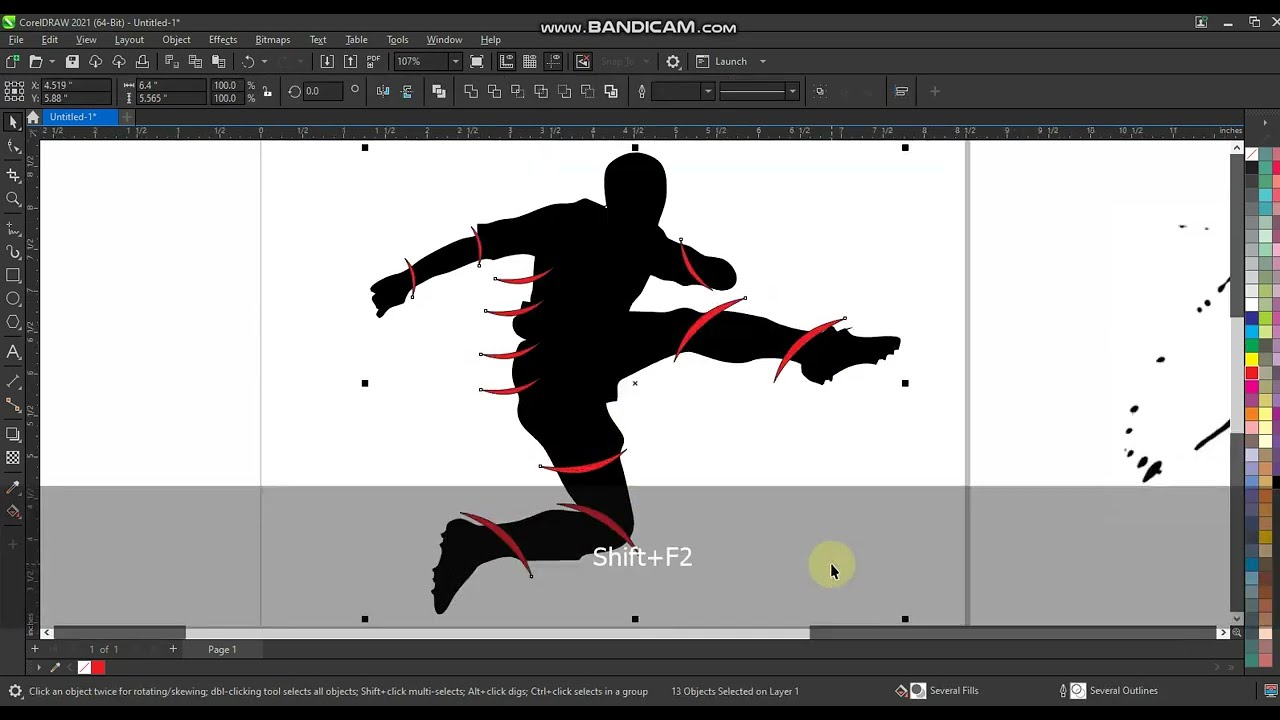Click the Print icon
The image size is (1280, 720).
point(142,62)
